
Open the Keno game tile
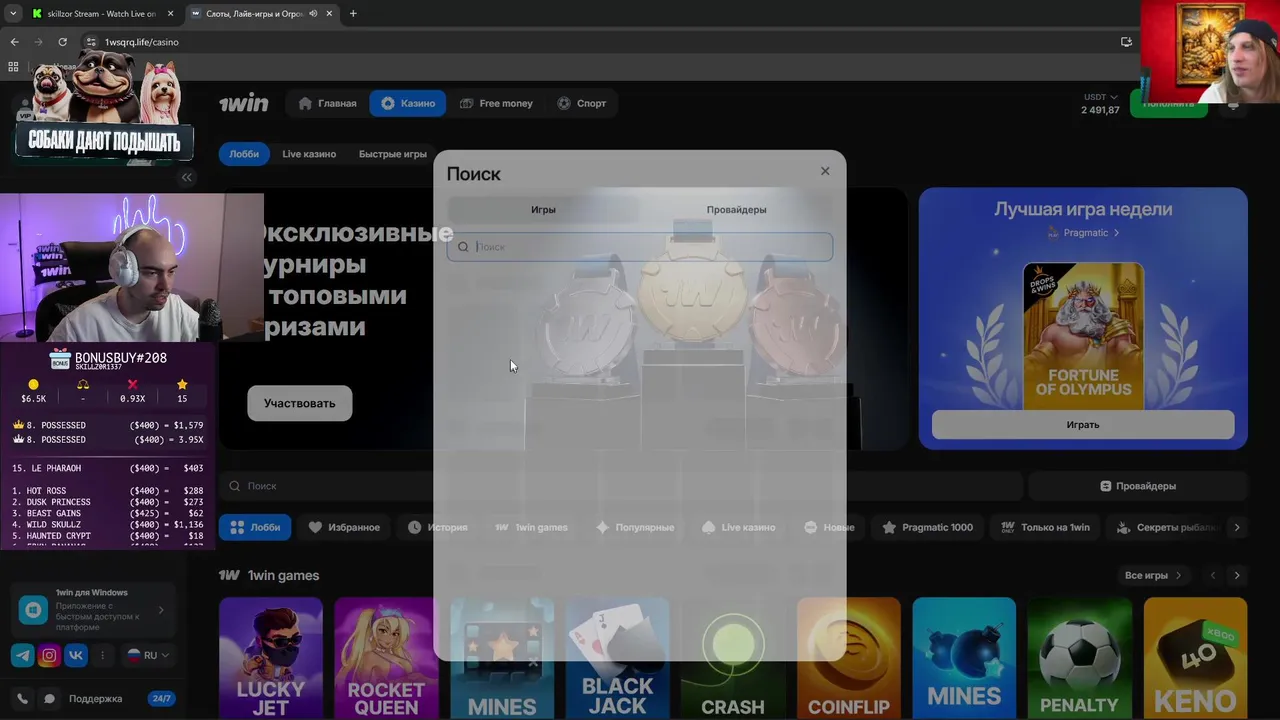1195,658
